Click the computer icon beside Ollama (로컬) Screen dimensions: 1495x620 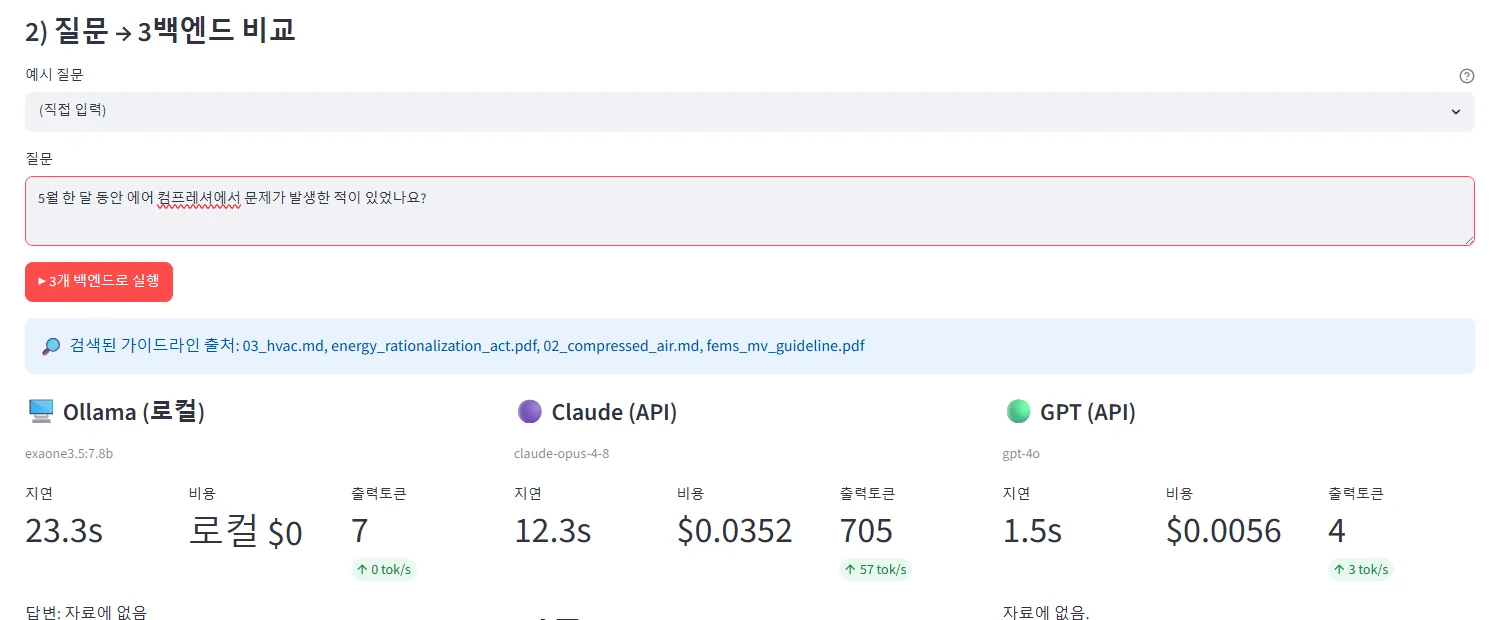tap(40, 411)
